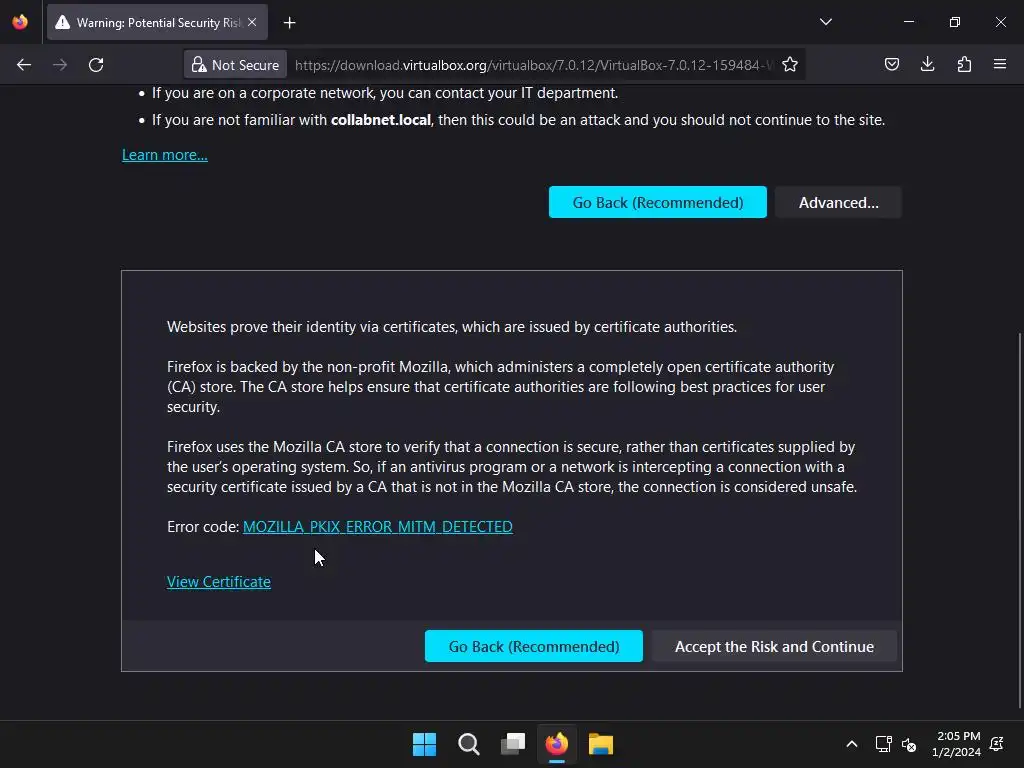1024x768 pixels.
Task: Click the bold collabnet.local text
Action: [381, 120]
